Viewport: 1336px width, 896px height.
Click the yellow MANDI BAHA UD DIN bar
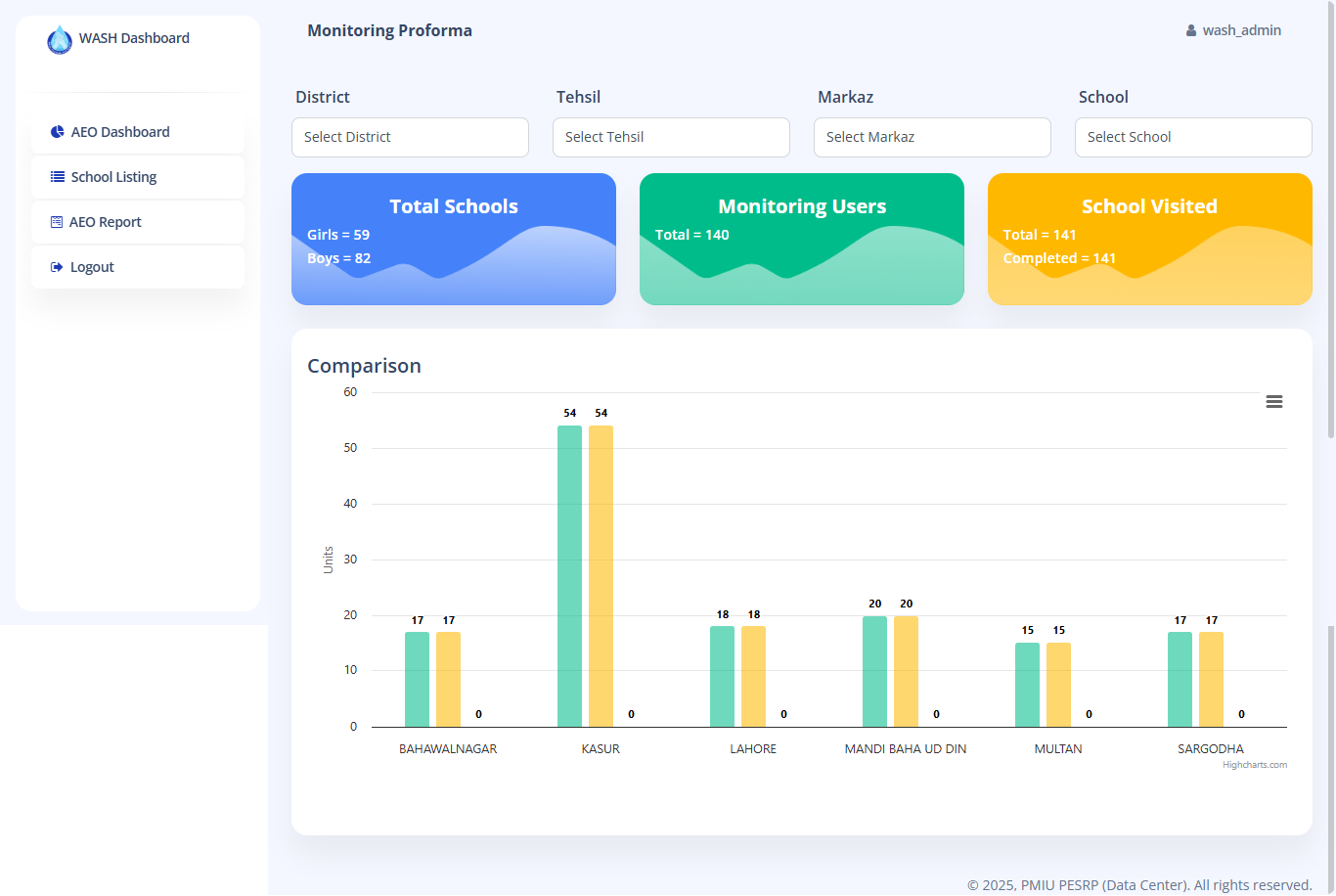coord(906,671)
